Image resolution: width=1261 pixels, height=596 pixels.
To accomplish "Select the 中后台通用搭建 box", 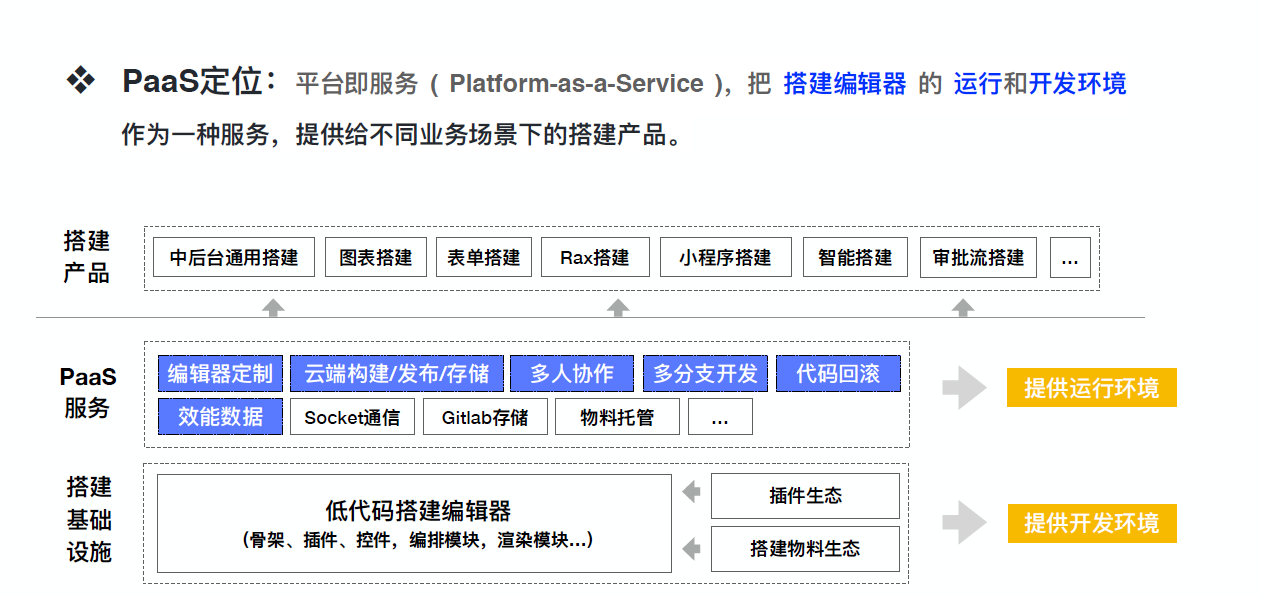I will (x=234, y=257).
